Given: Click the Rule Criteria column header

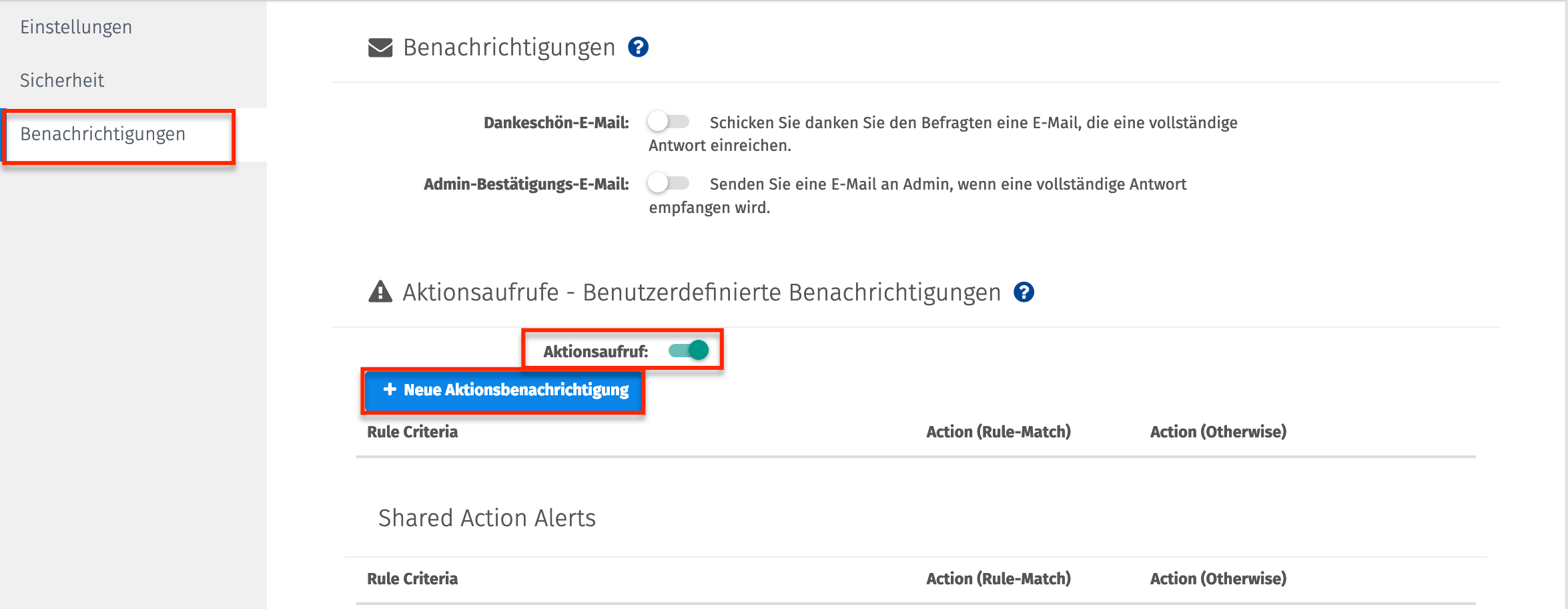Looking at the screenshot, I should click(x=412, y=431).
